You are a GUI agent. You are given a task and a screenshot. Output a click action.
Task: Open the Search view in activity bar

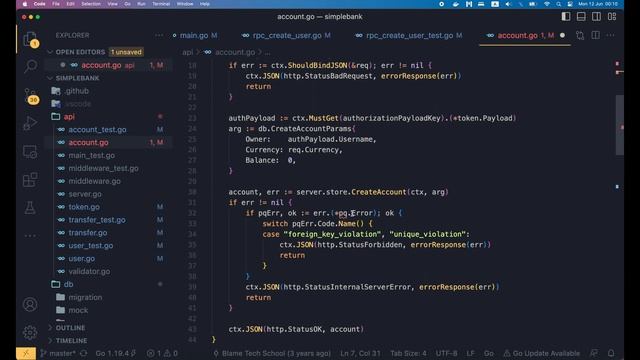pos(30,66)
